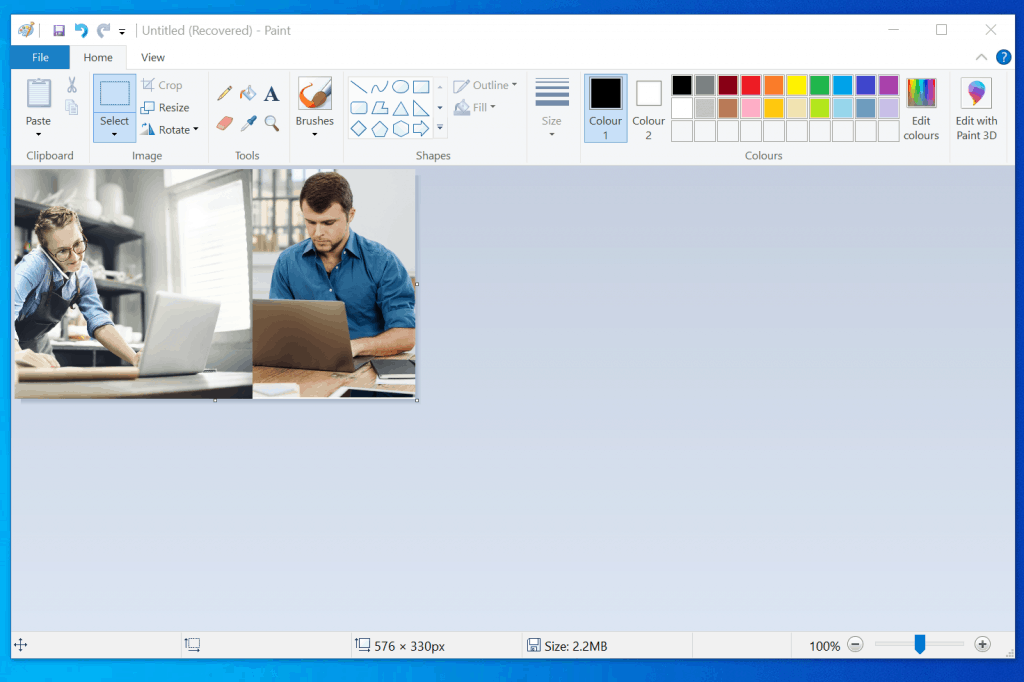The image size is (1024, 682).
Task: Click the man in blue shirt image
Action: pyautogui.click(x=334, y=284)
